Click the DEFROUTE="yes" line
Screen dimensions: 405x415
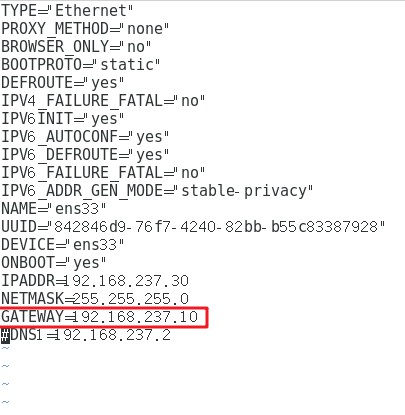click(63, 82)
